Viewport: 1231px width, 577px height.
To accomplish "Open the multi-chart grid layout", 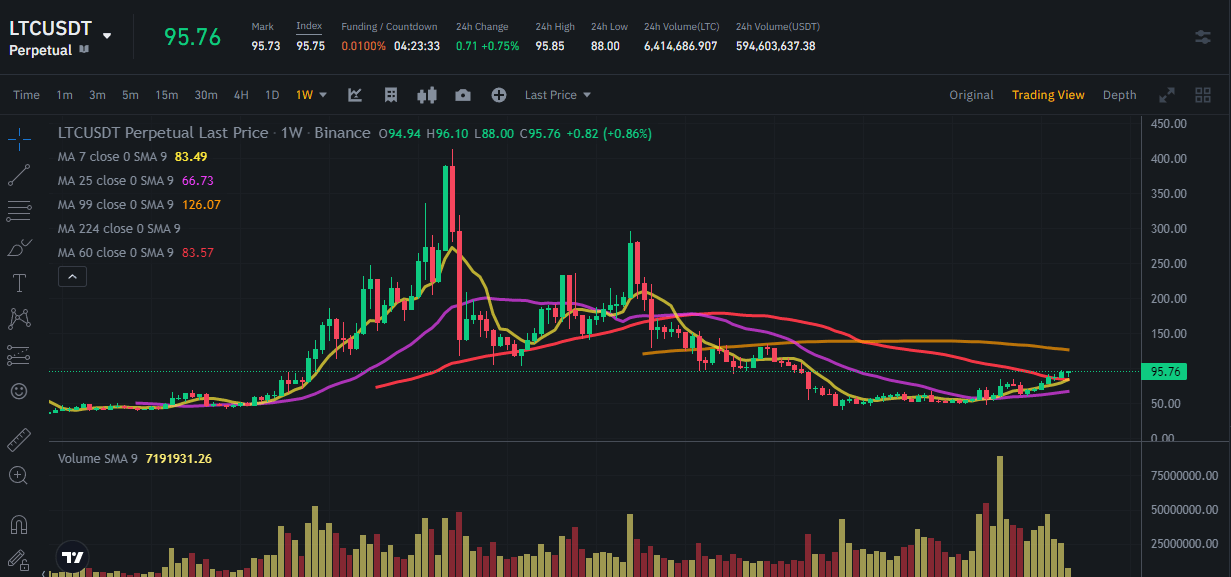I will click(x=1204, y=95).
